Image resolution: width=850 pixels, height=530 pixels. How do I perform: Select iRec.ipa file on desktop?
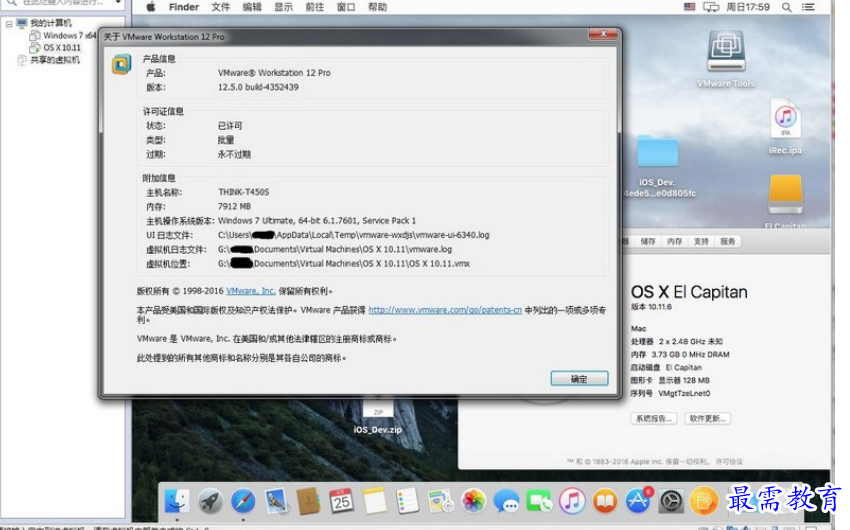click(785, 126)
